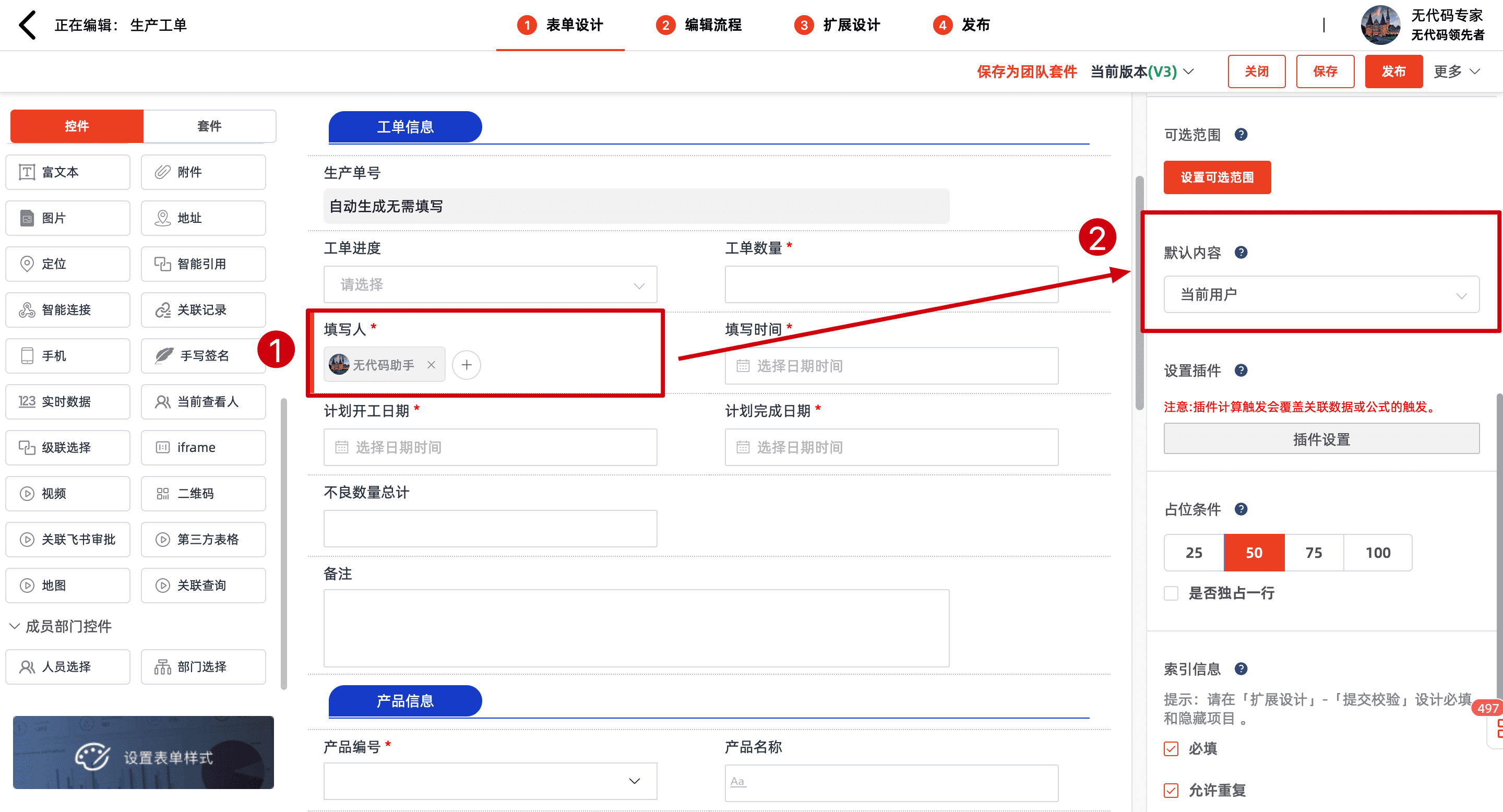Click help icon next to 索引信息
Viewport: 1503px width, 812px height.
pyautogui.click(x=1241, y=668)
